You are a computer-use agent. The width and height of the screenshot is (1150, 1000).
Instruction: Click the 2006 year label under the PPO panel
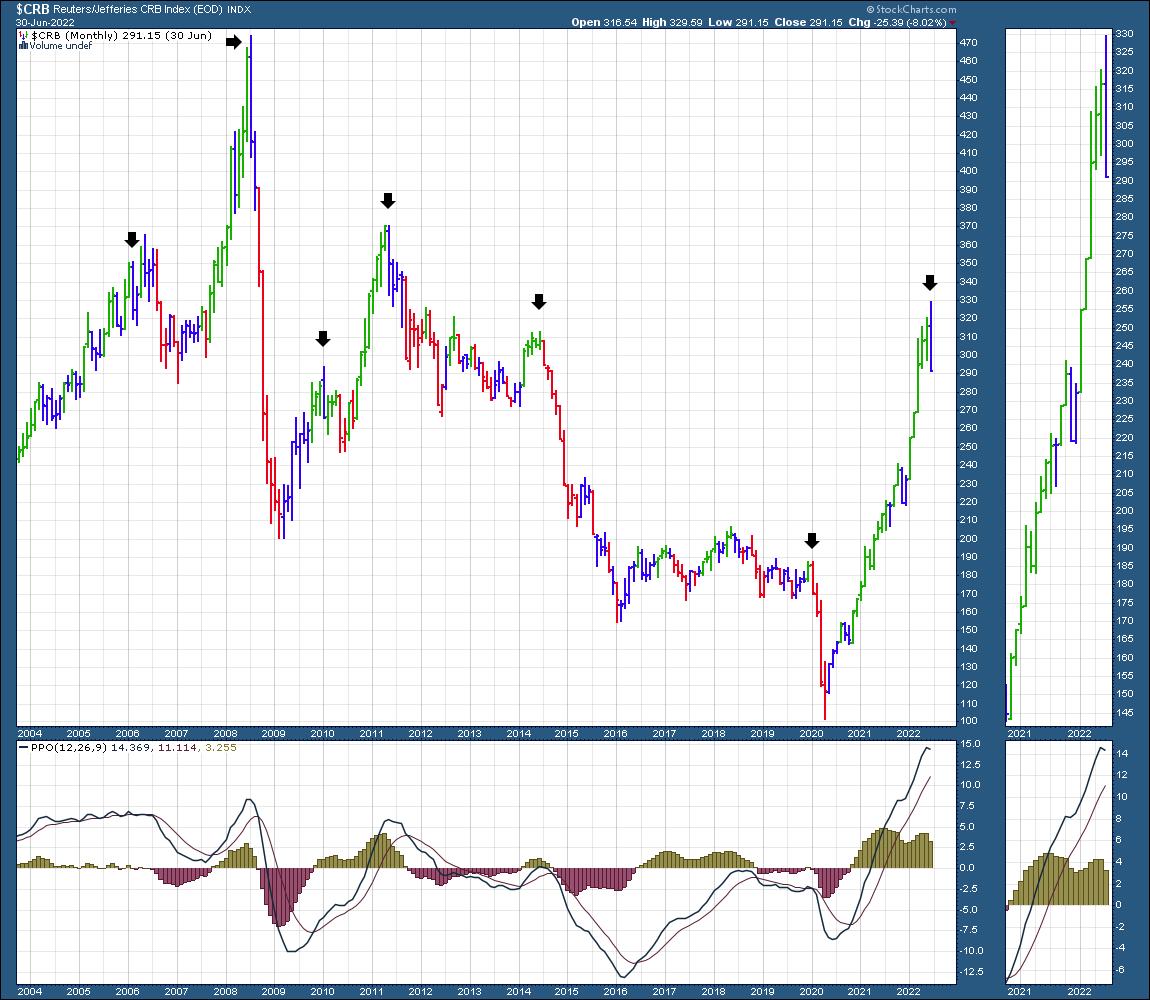pyautogui.click(x=128, y=991)
